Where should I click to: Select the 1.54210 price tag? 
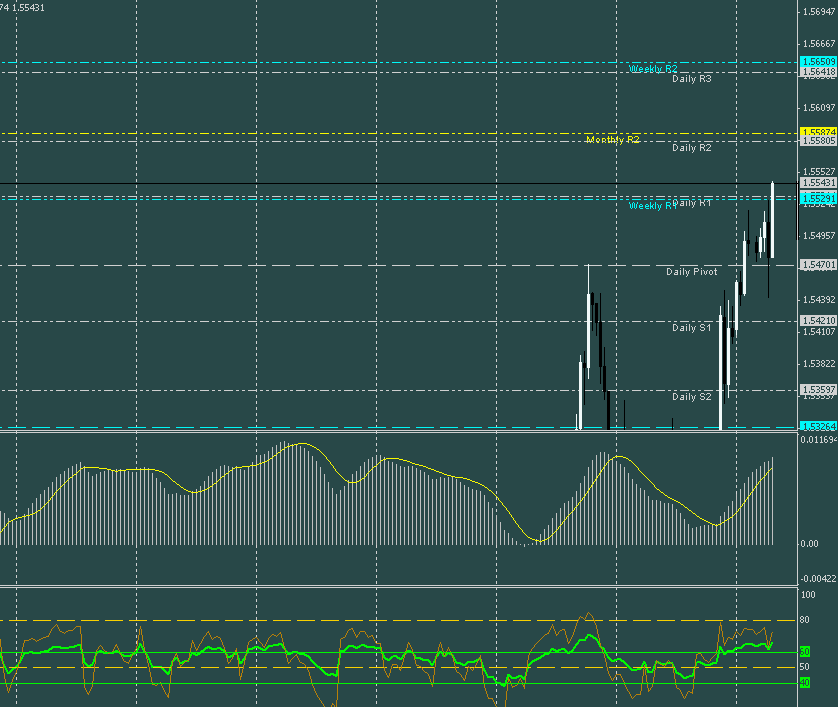pos(818,321)
